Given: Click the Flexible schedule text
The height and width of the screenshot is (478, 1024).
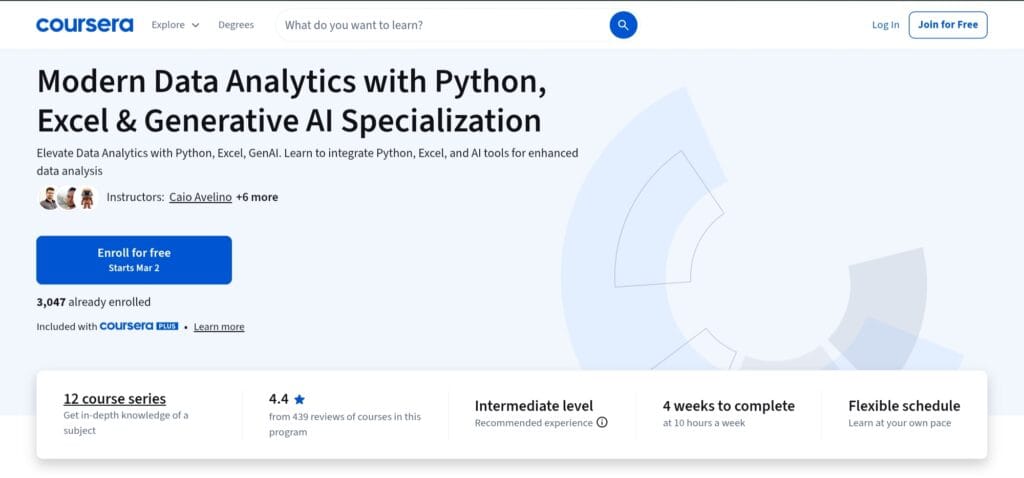Looking at the screenshot, I should click(904, 406).
